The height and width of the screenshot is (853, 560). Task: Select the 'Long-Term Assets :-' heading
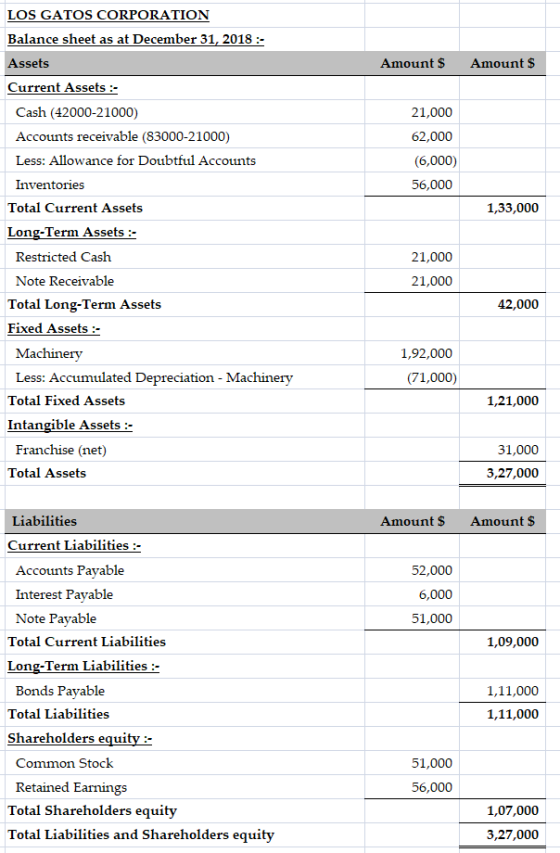(x=72, y=232)
